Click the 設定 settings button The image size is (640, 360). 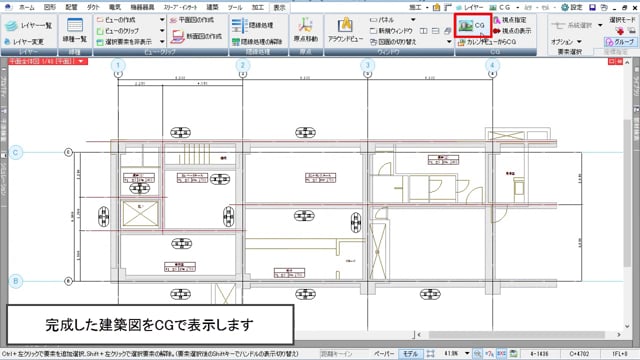click(x=572, y=7)
